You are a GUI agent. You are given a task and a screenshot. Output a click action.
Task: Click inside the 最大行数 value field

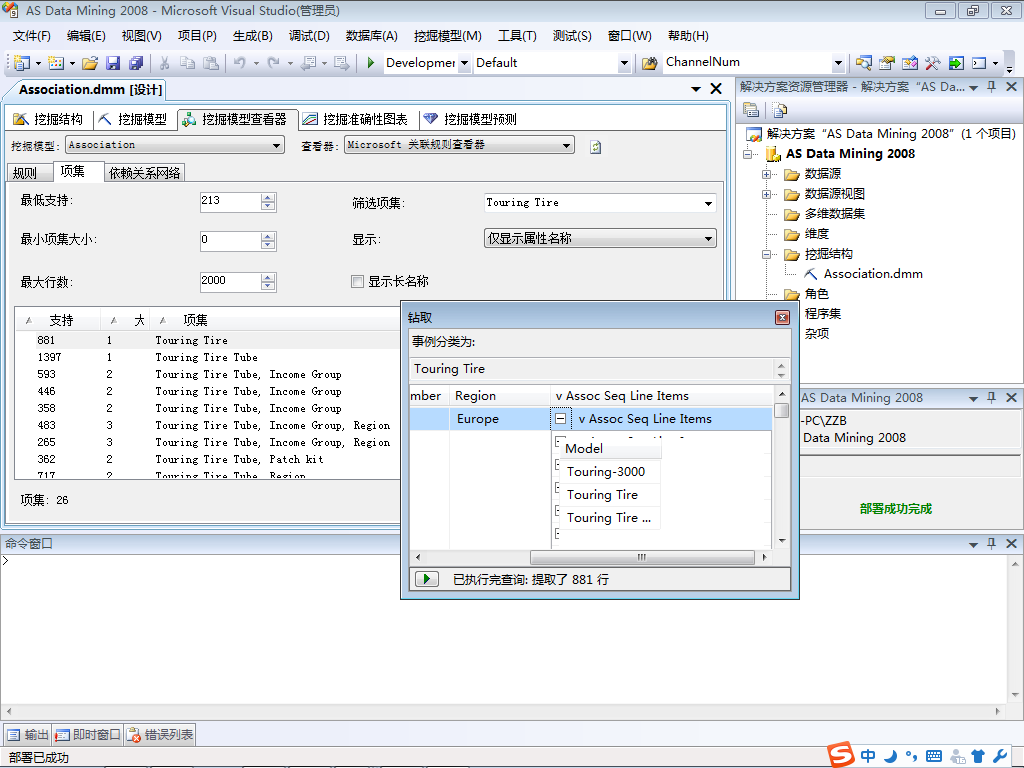tap(230, 281)
